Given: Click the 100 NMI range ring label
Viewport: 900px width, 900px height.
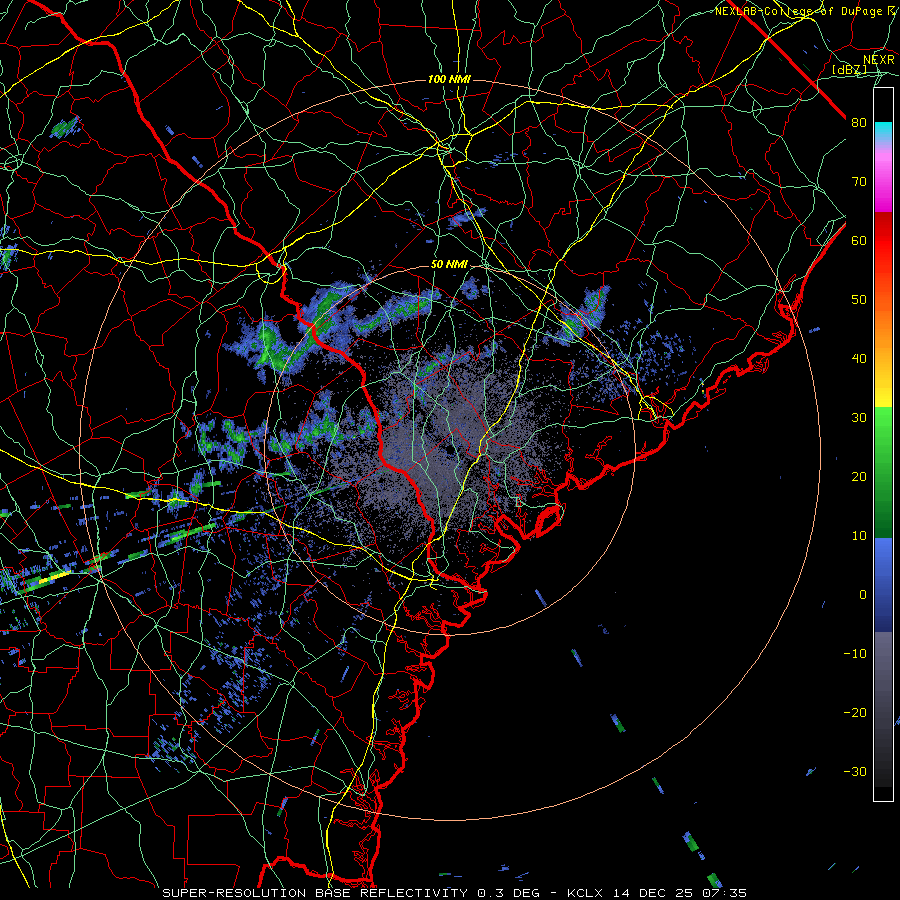Looking at the screenshot, I should [x=449, y=79].
